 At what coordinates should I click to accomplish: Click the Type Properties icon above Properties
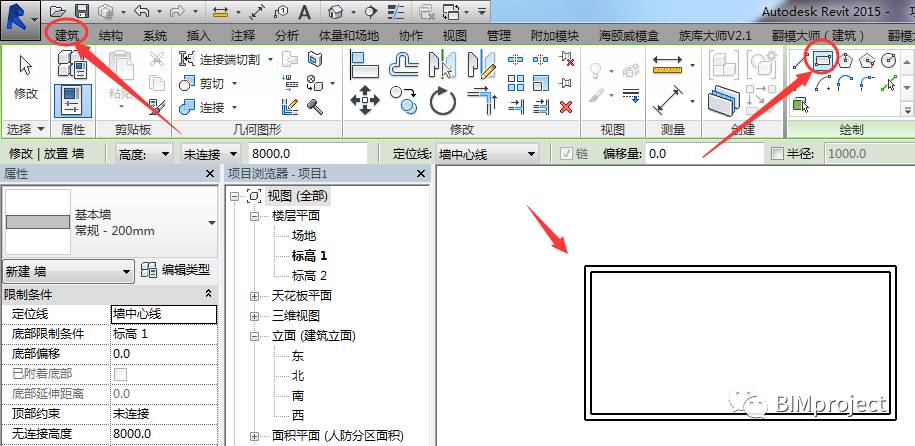pyautogui.click(x=72, y=65)
